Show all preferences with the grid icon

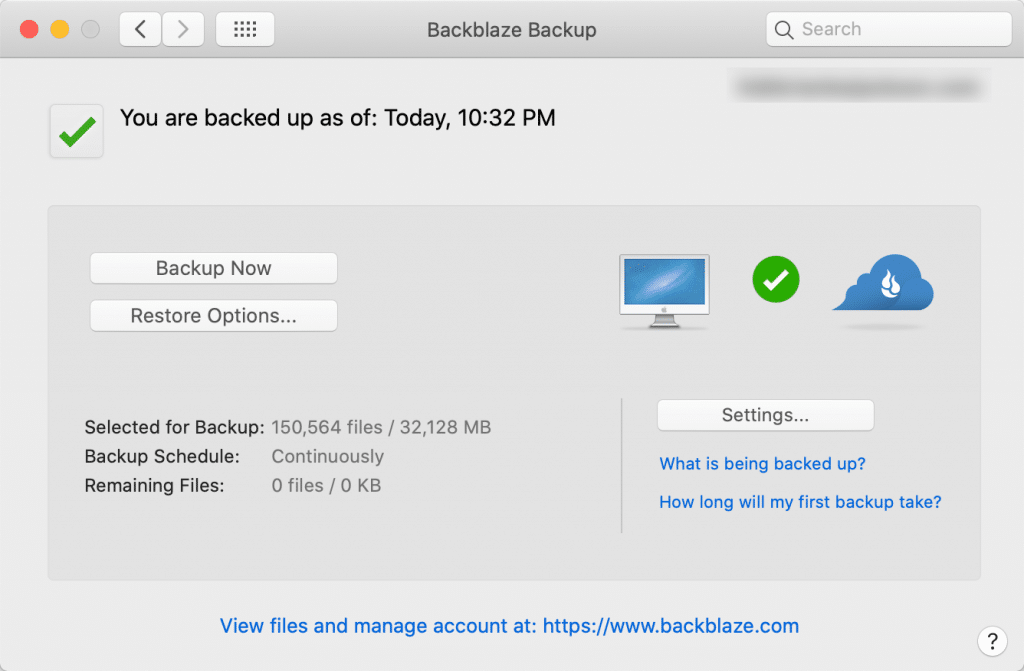[x=245, y=30]
